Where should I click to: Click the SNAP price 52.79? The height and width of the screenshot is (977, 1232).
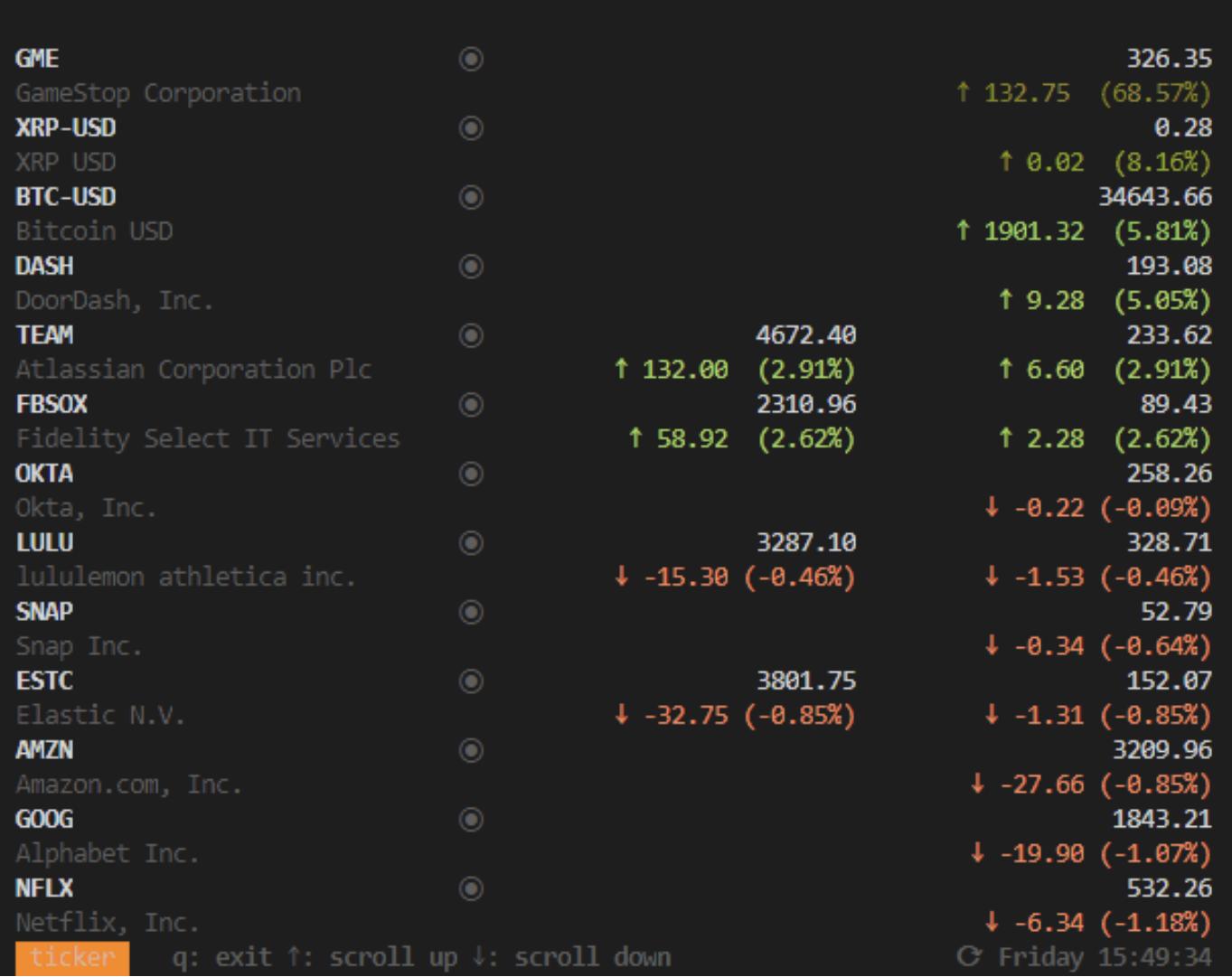pos(1175,612)
